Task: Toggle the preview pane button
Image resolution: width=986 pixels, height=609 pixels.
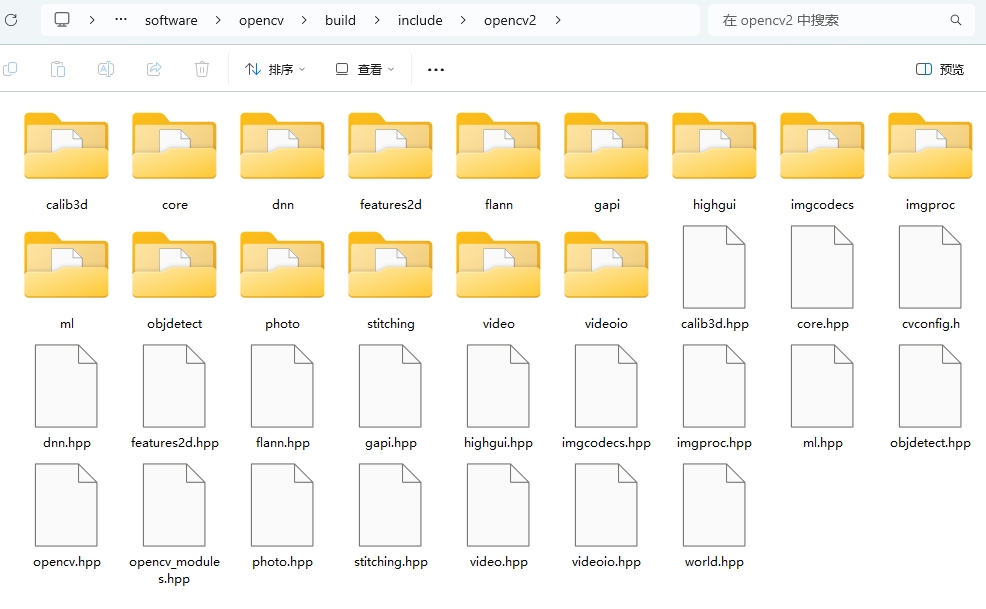Action: (940, 69)
